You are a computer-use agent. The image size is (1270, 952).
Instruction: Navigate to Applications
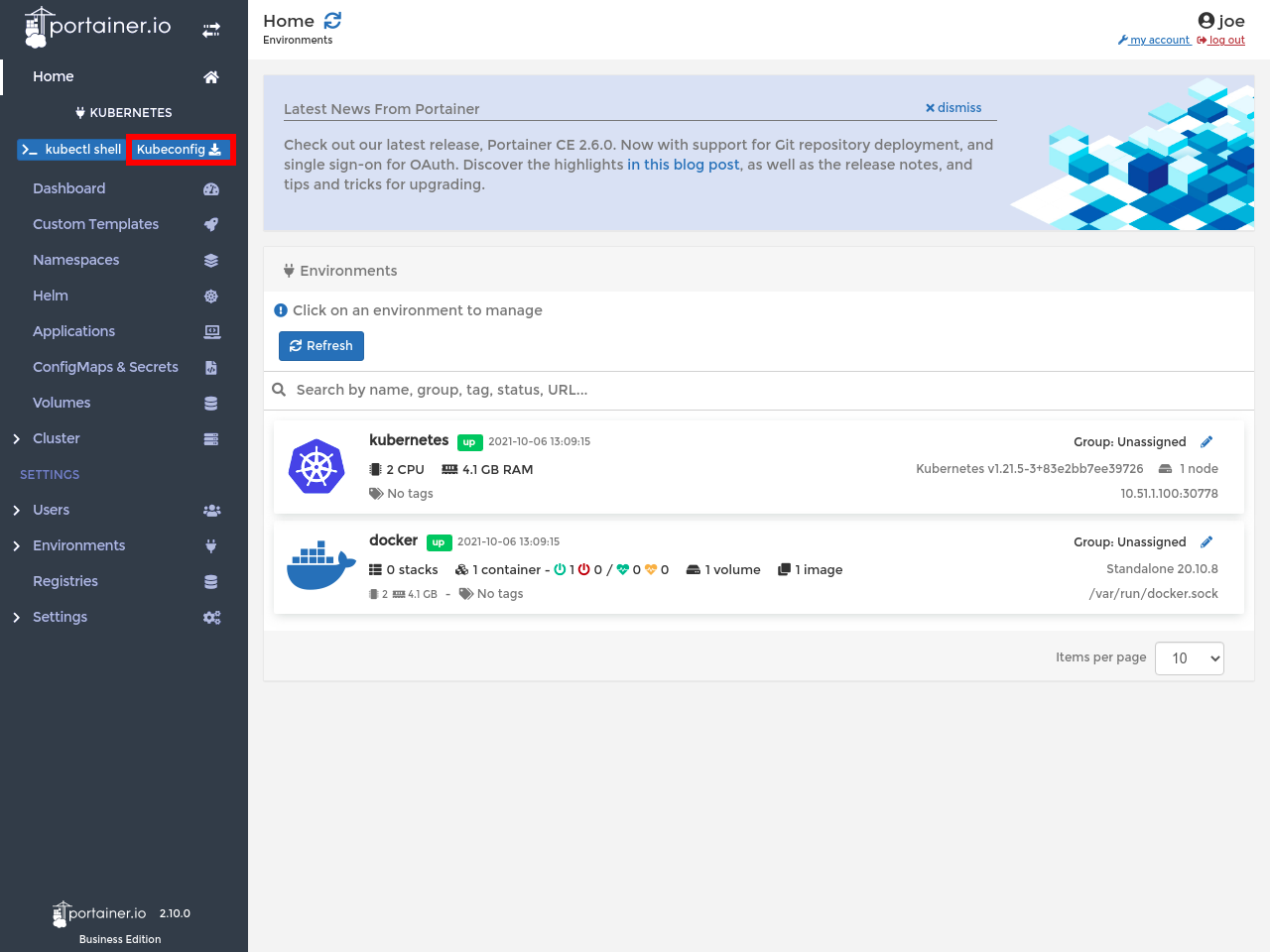point(74,331)
